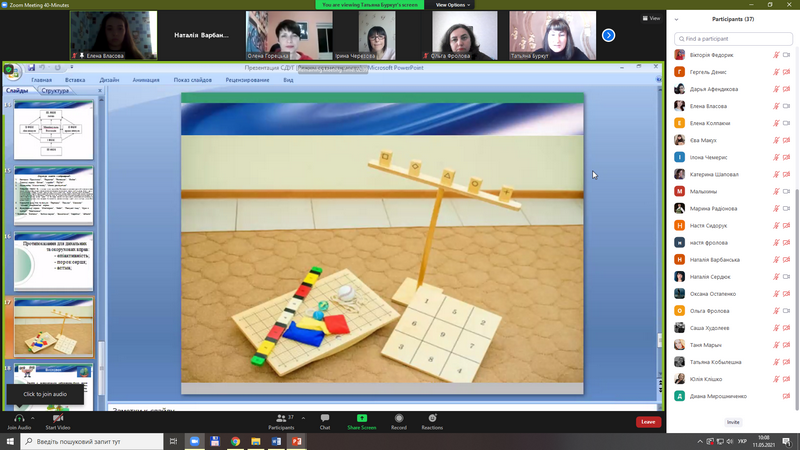Collapse the Participants panel chevron
This screenshot has height=450, width=800.
677,19
